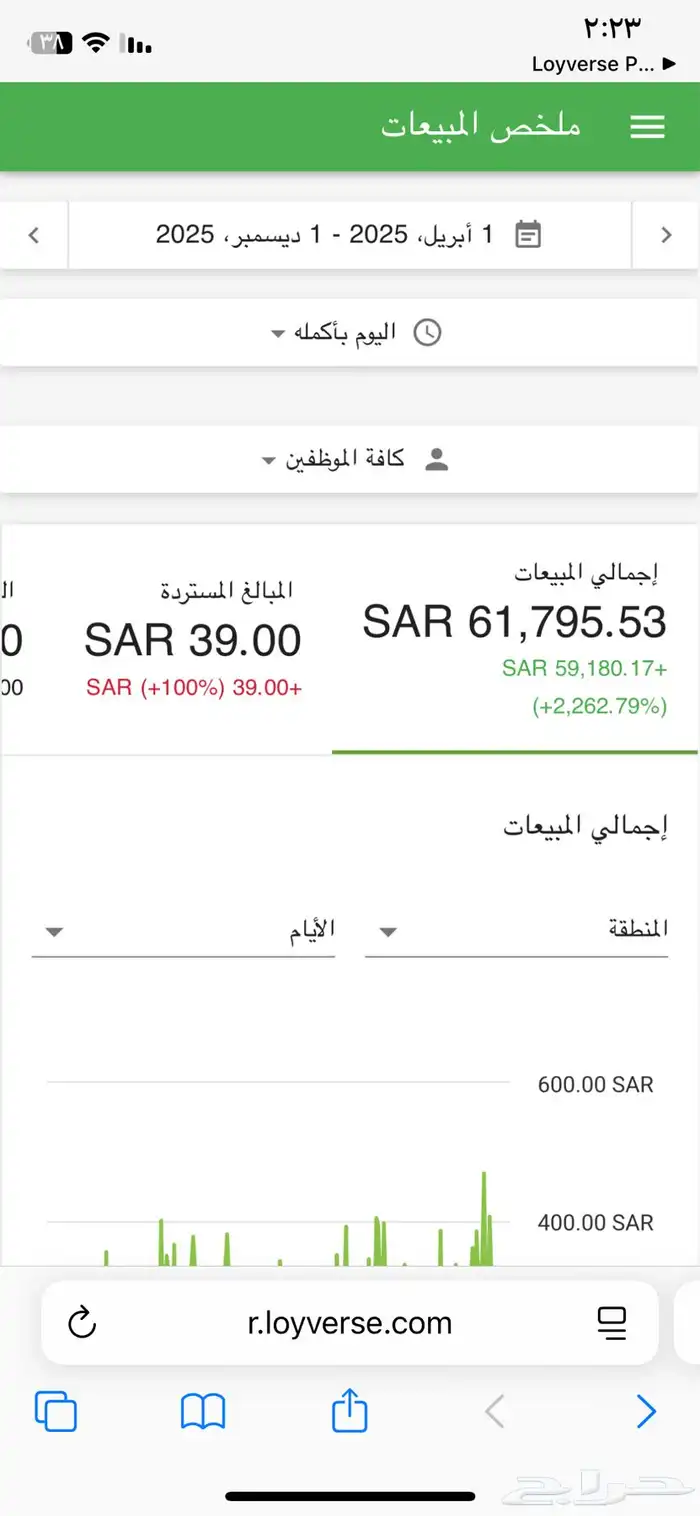The width and height of the screenshot is (700, 1516).
Task: Open the hamburger navigation menu
Action: [648, 127]
